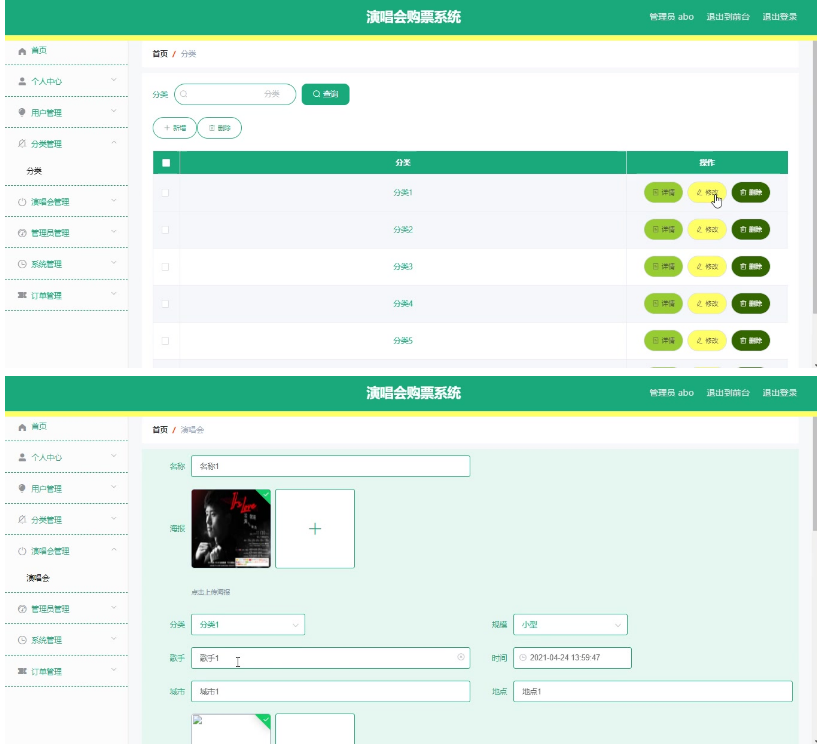Click the 系统管理 clock icon on the 演唱会 page sidebar
The height and width of the screenshot is (746, 817).
point(22,640)
